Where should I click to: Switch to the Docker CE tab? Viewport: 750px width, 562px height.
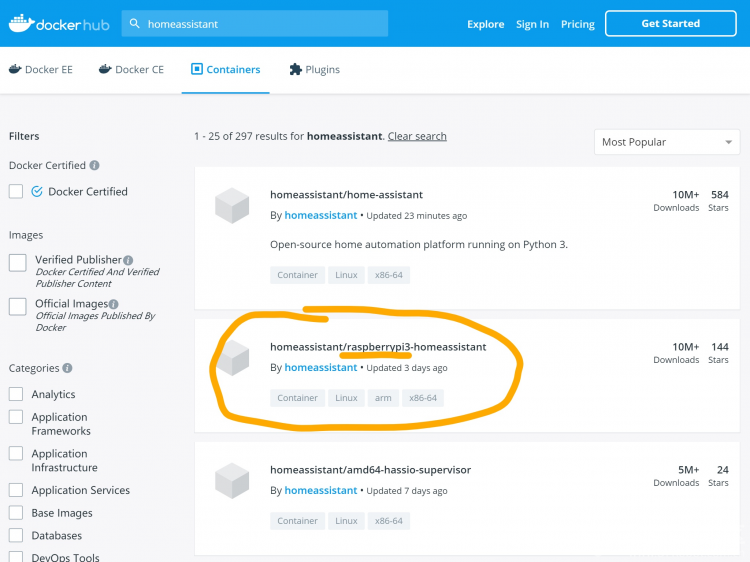click(x=131, y=69)
